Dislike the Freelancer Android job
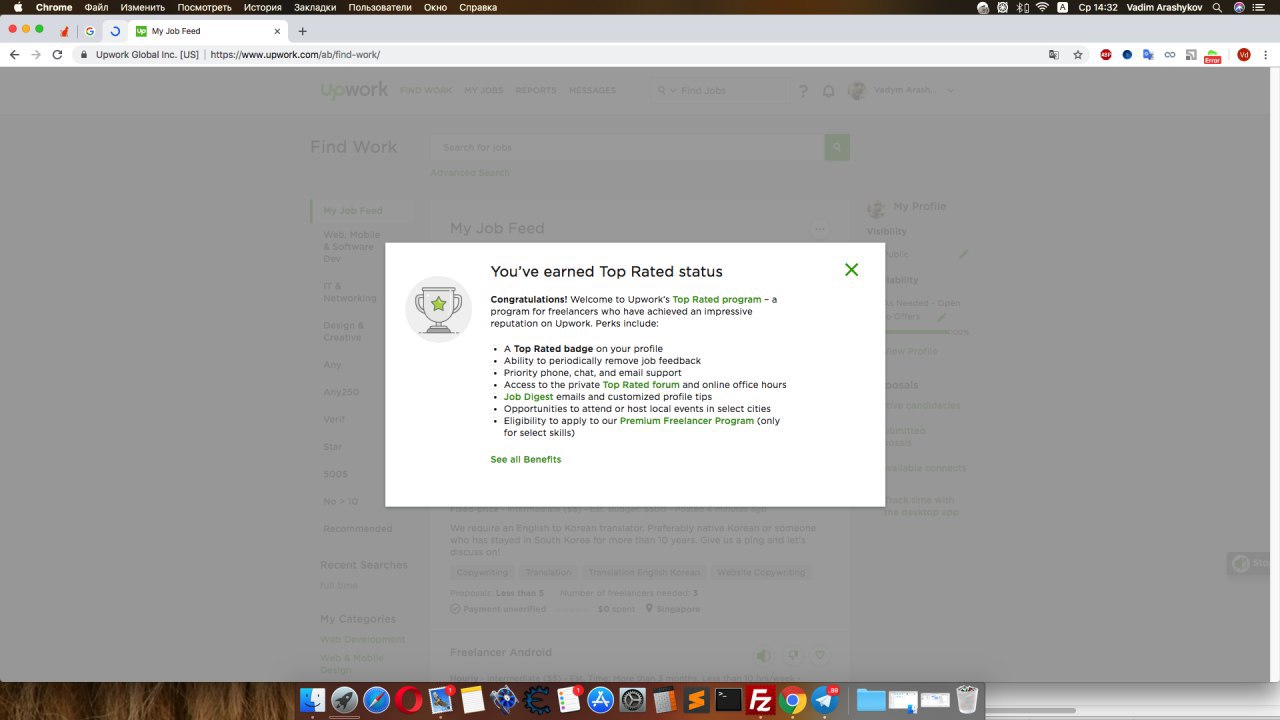Screen dimensions: 1280x720 pos(793,656)
